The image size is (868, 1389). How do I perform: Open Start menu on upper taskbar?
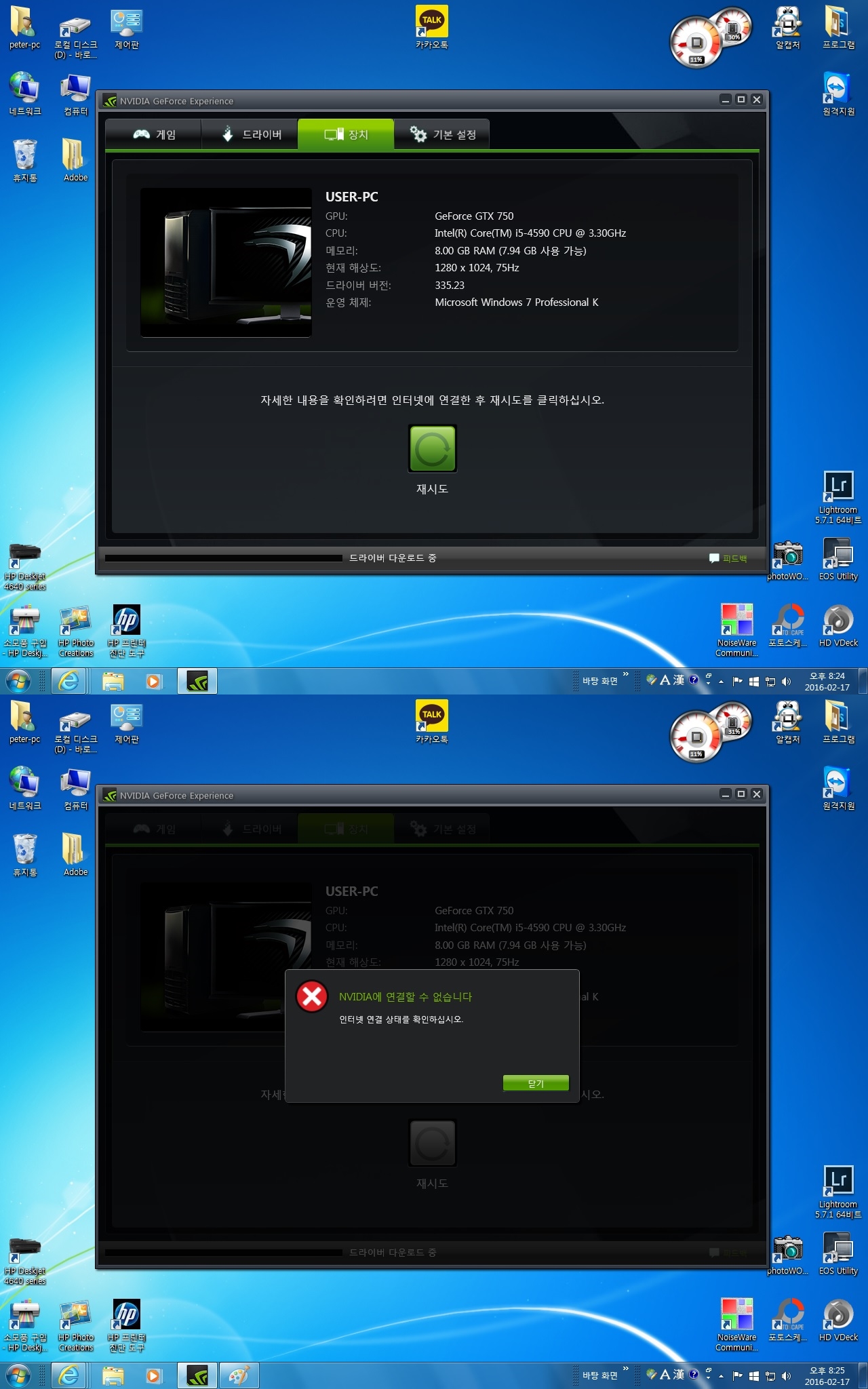pos(18,681)
